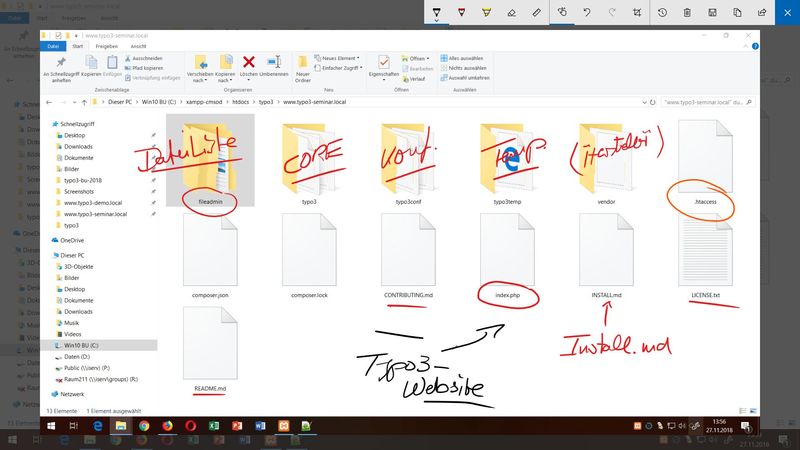Expand the Öffnen dropdown in ribbon
This screenshot has width=800, height=450.
418,59
